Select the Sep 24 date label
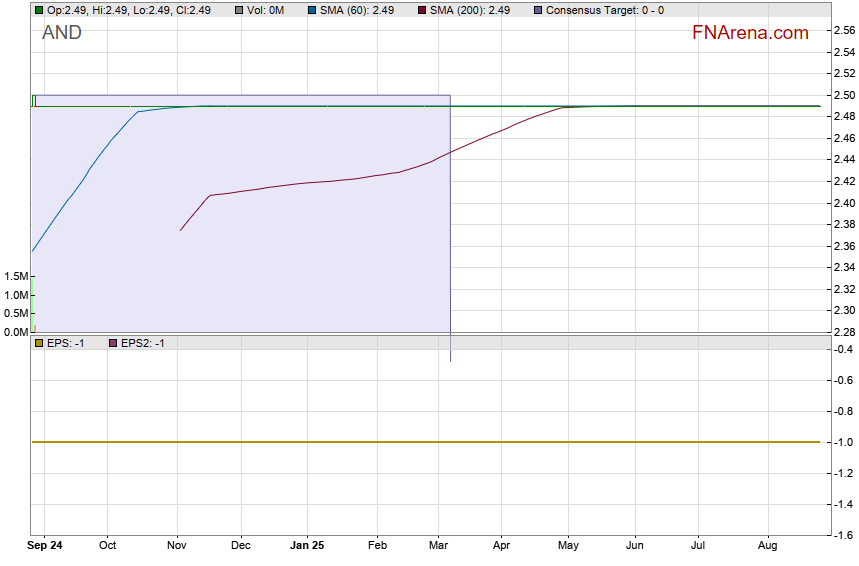Viewport: 859px width, 566px height. click(46, 546)
